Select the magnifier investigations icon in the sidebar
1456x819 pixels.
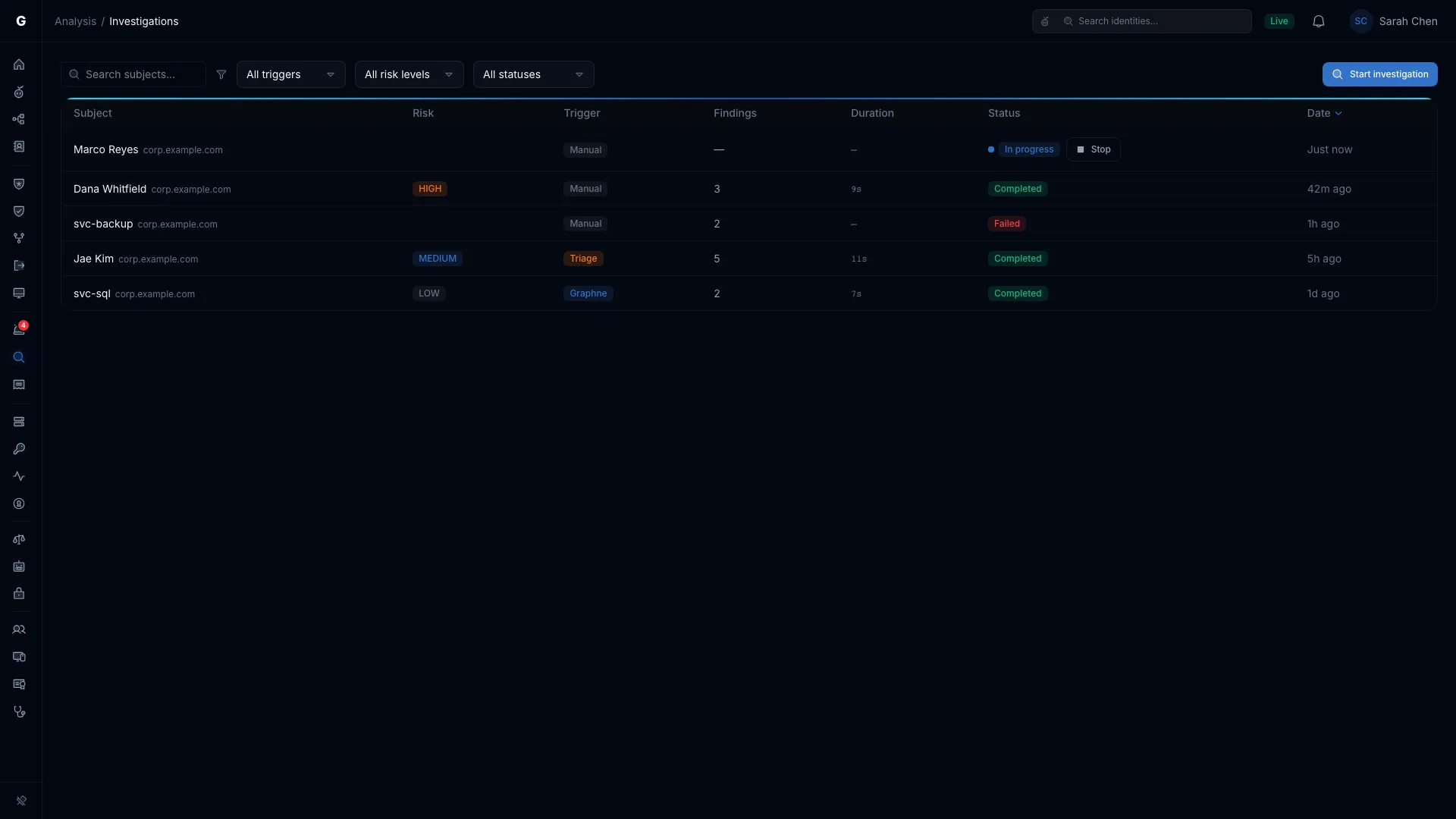[x=19, y=357]
